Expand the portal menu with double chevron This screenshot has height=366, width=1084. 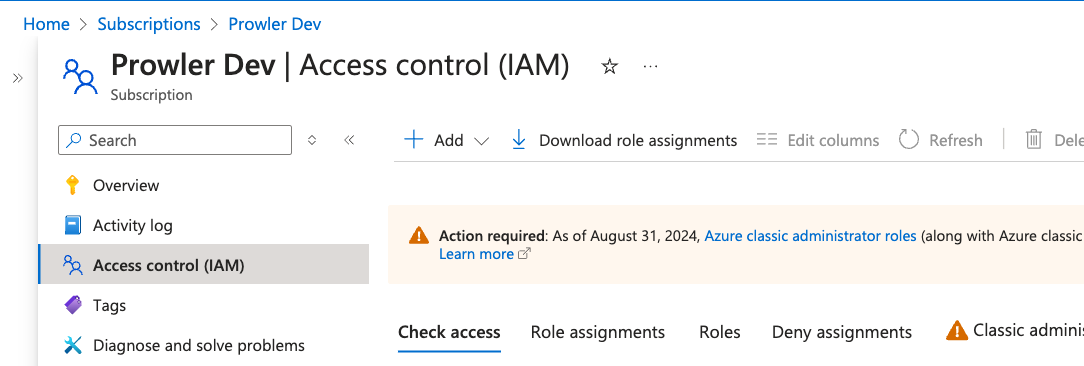[18, 78]
